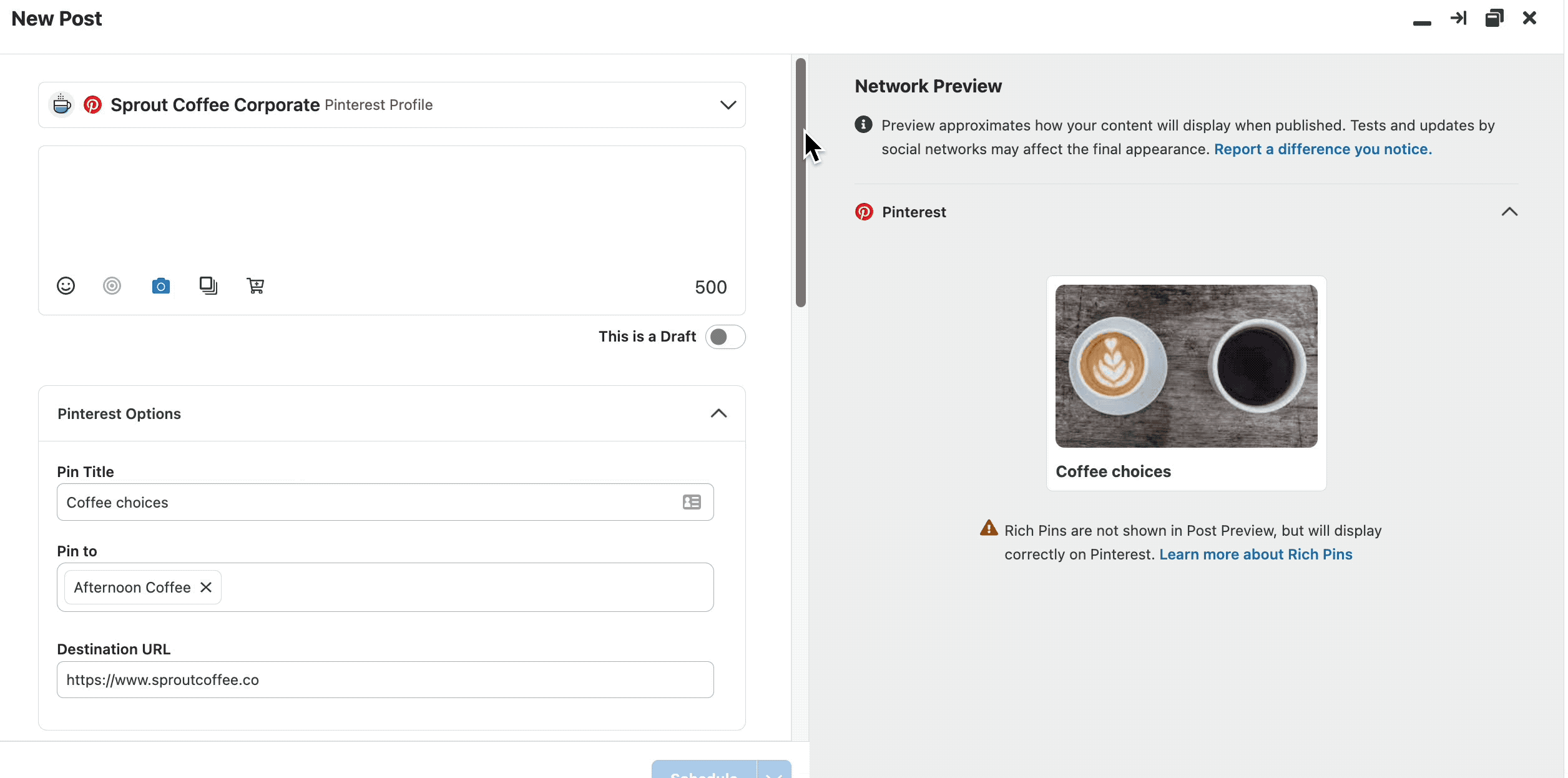Viewport: 1568px width, 778px height.
Task: Click the Destination URL label
Action: point(114,649)
